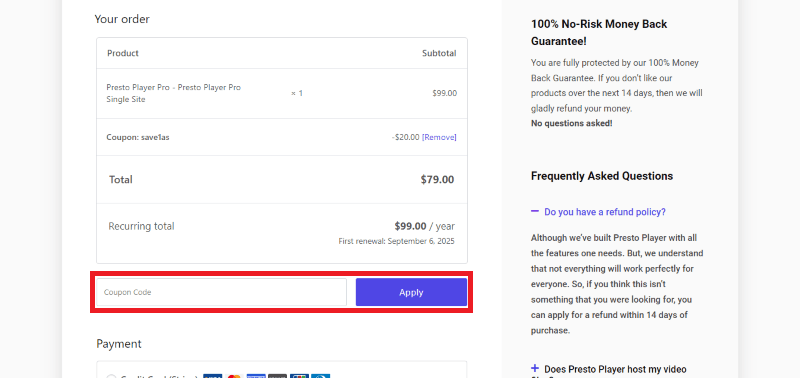Click the $79.00 total amount
Viewport: 800px width, 378px height.
tap(437, 180)
